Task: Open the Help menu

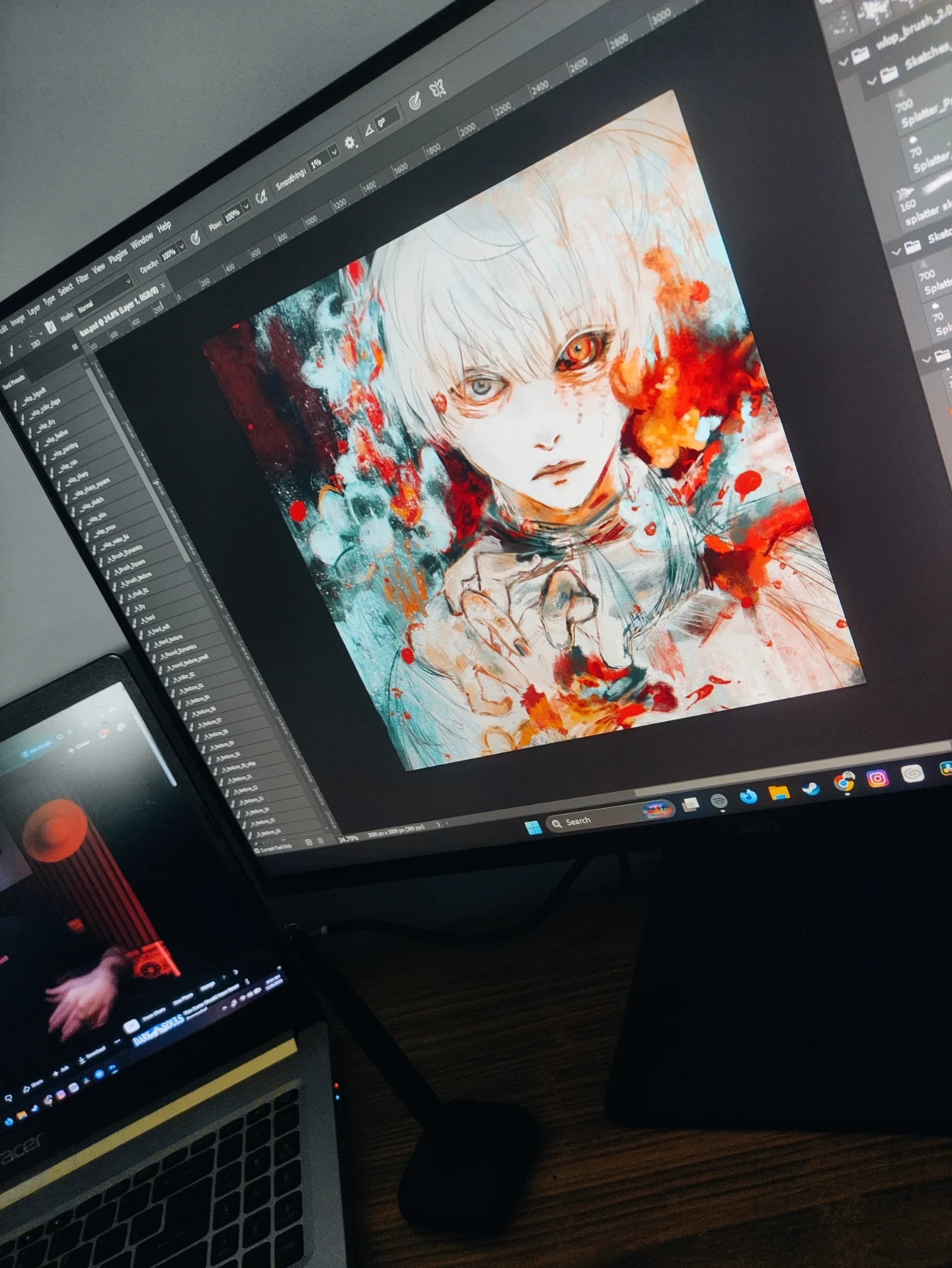Action: (x=164, y=227)
